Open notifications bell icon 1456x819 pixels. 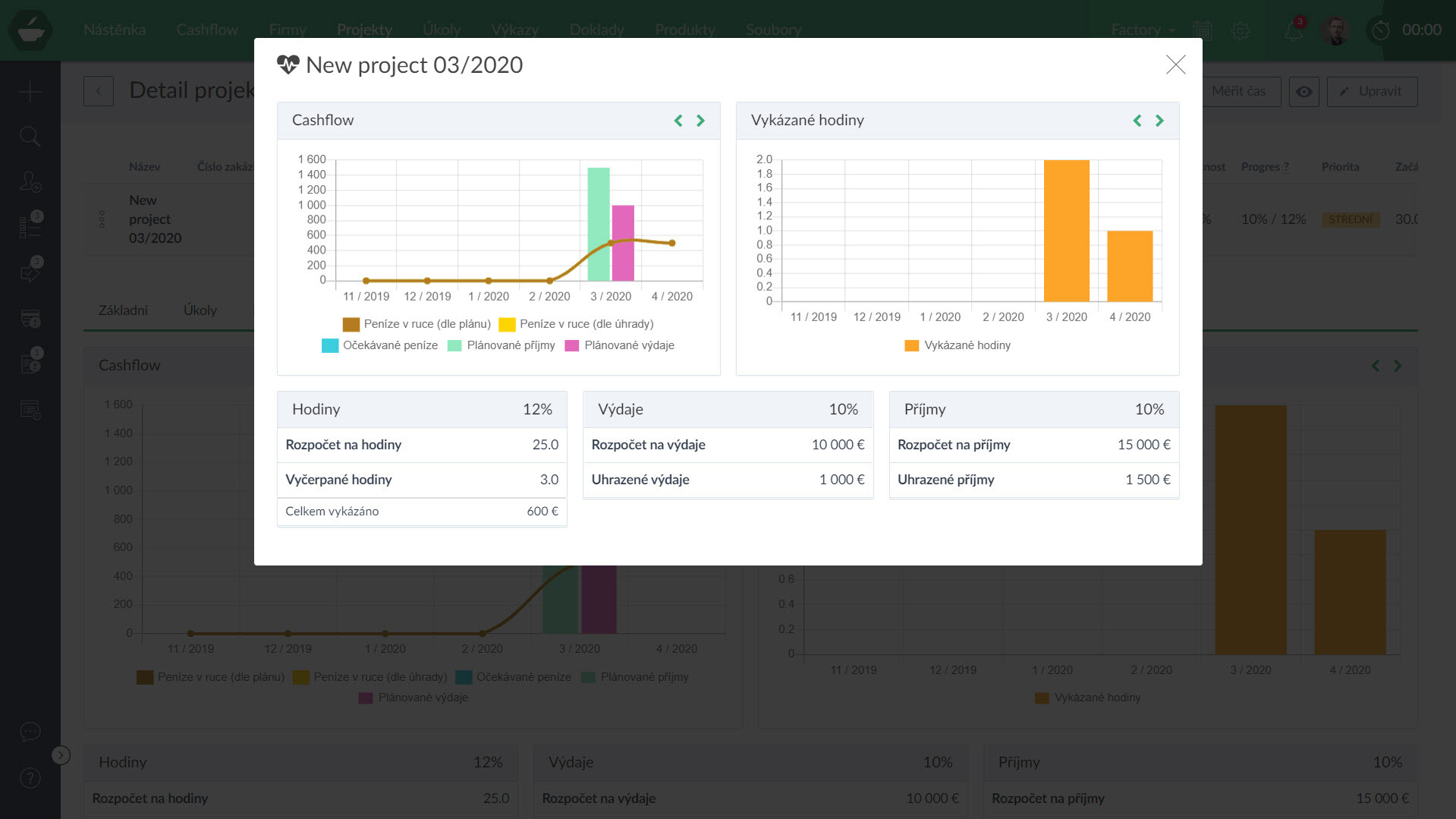[1293, 30]
